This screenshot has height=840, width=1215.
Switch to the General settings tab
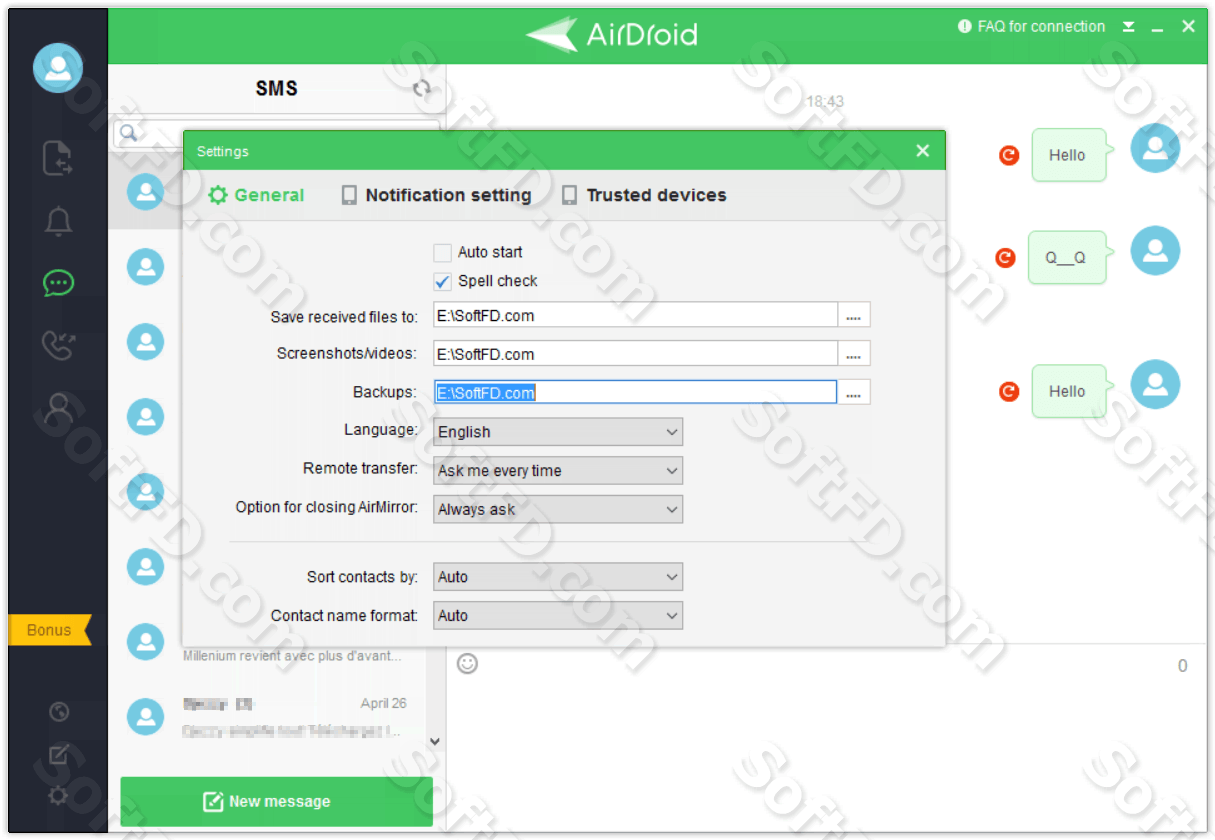[x=256, y=196]
